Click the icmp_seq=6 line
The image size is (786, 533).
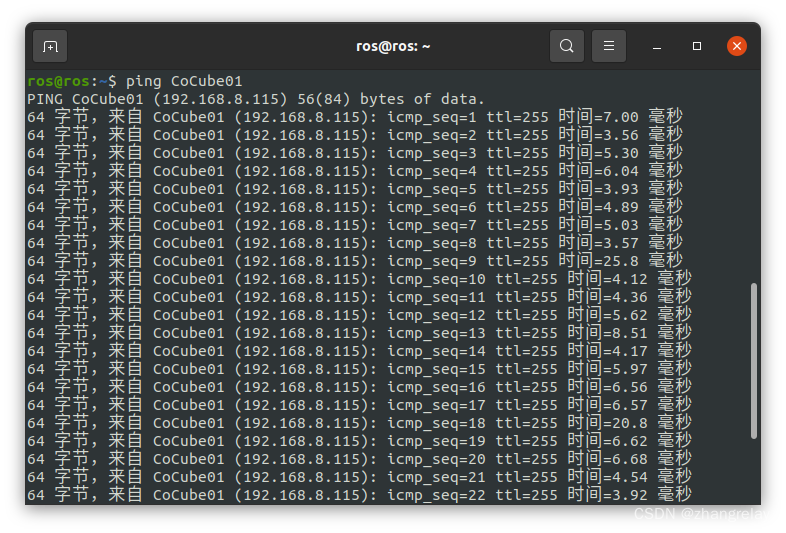coord(355,207)
